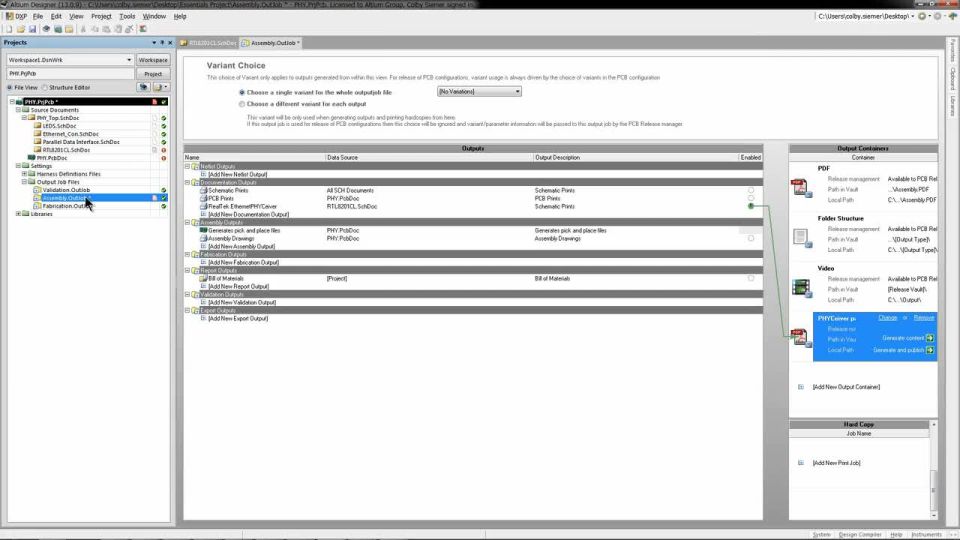Click [Add New Output Container]

[x=846, y=387]
